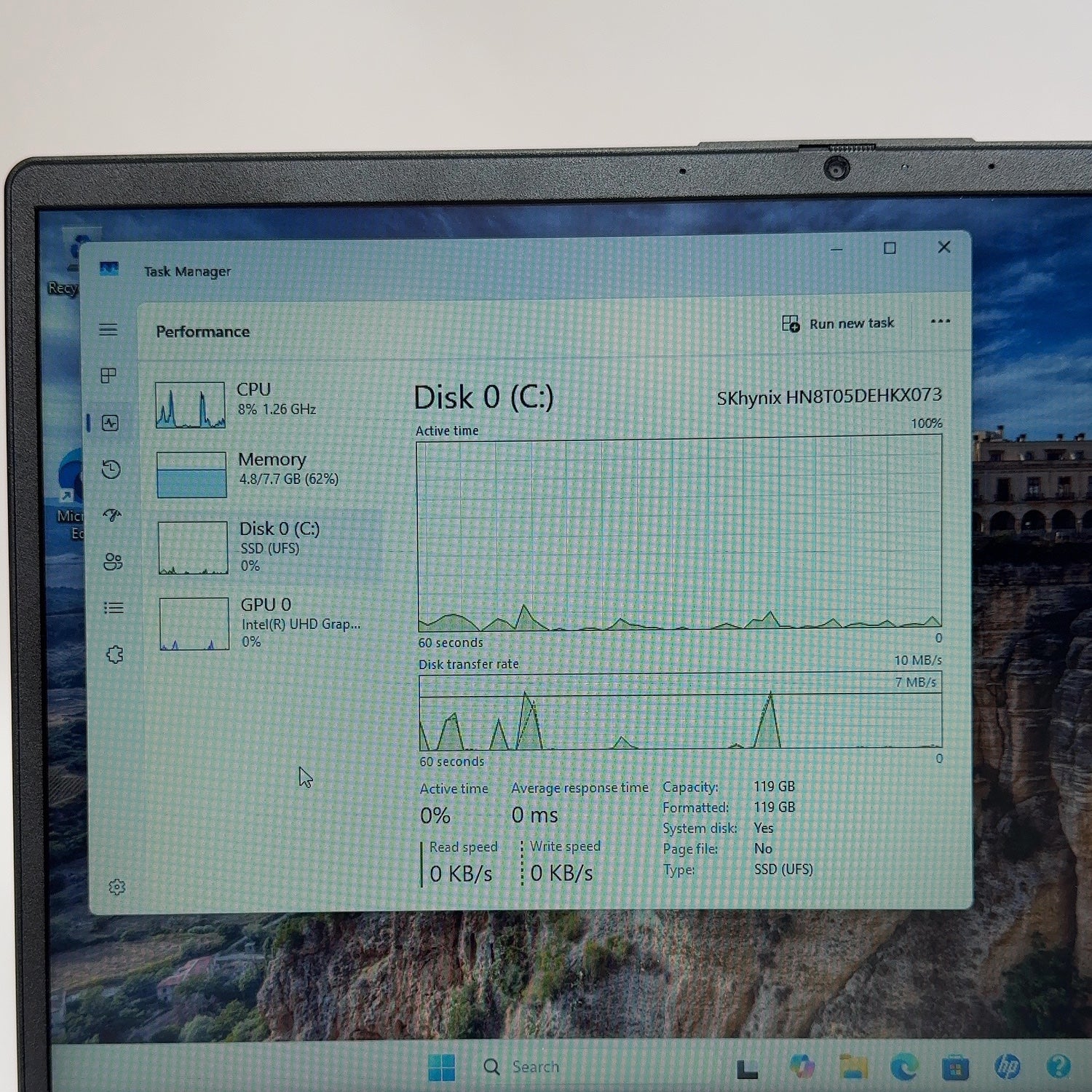Click the Disk 0 (C:) heading
The image size is (1092, 1092).
coord(483,398)
